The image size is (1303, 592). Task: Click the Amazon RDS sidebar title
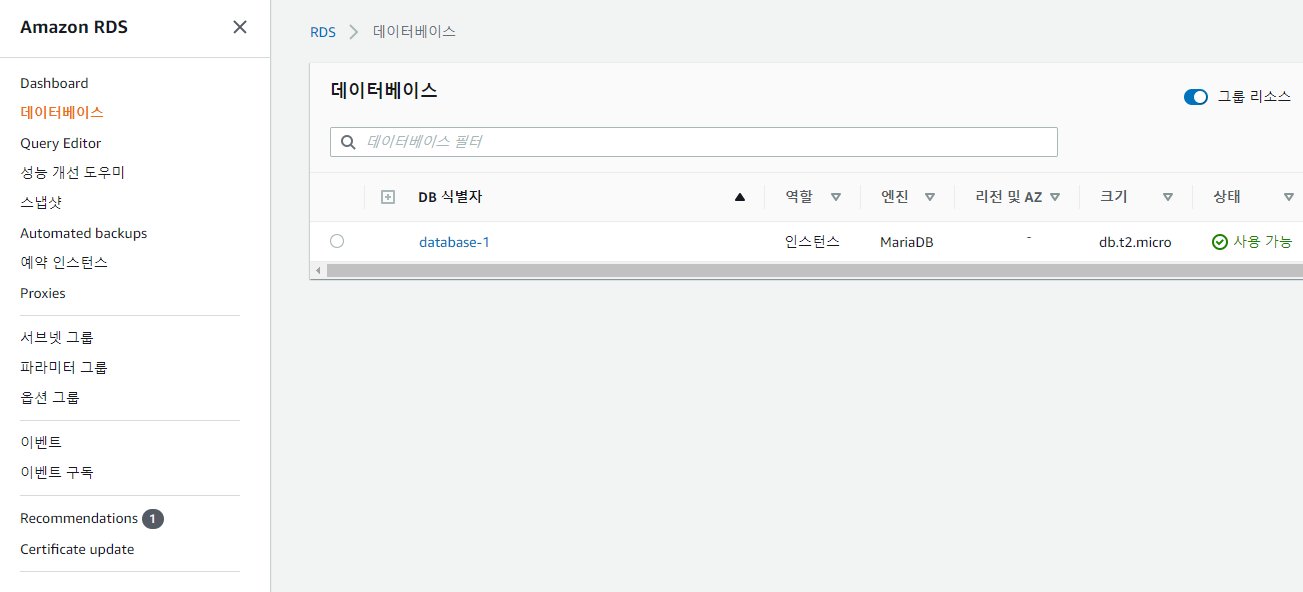(x=74, y=27)
